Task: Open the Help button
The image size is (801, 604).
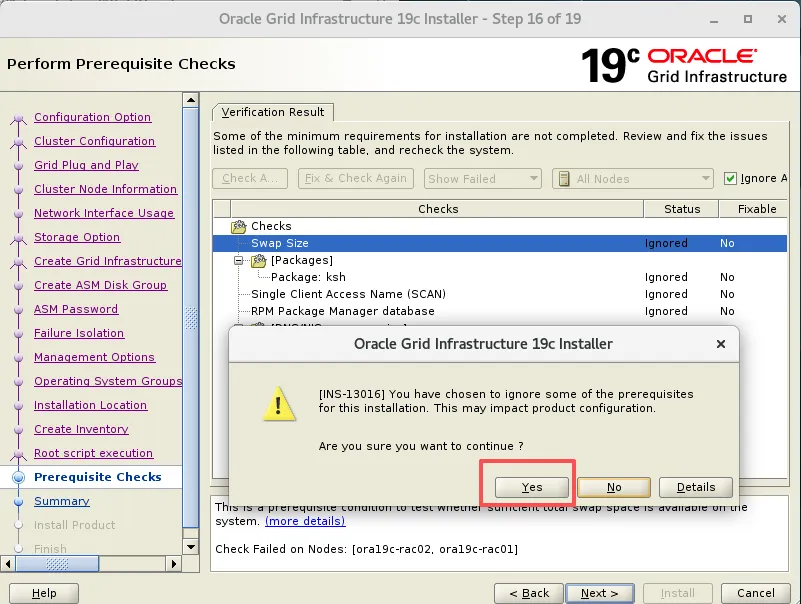Action: click(x=44, y=593)
